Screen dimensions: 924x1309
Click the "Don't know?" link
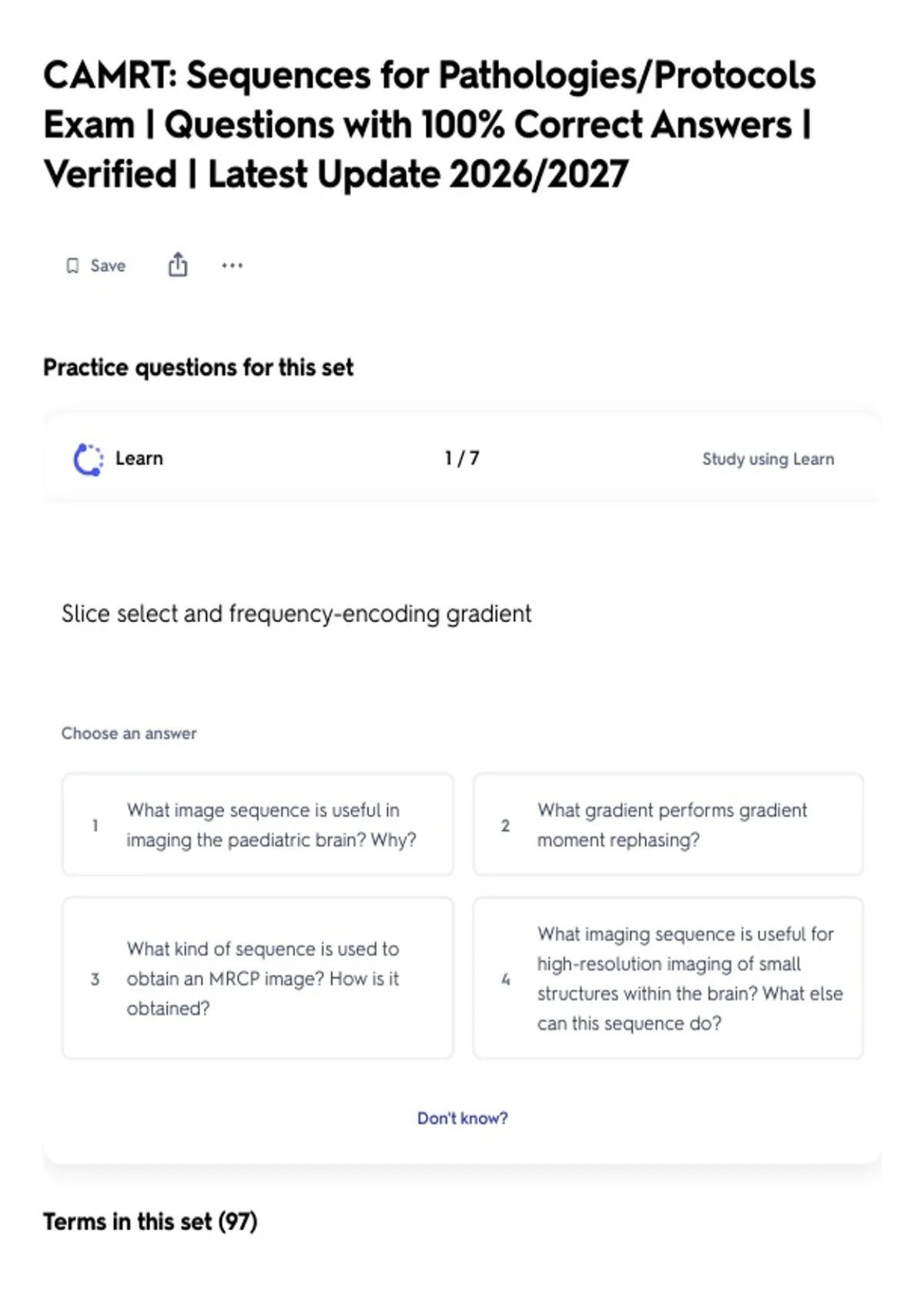pyautogui.click(x=463, y=1118)
